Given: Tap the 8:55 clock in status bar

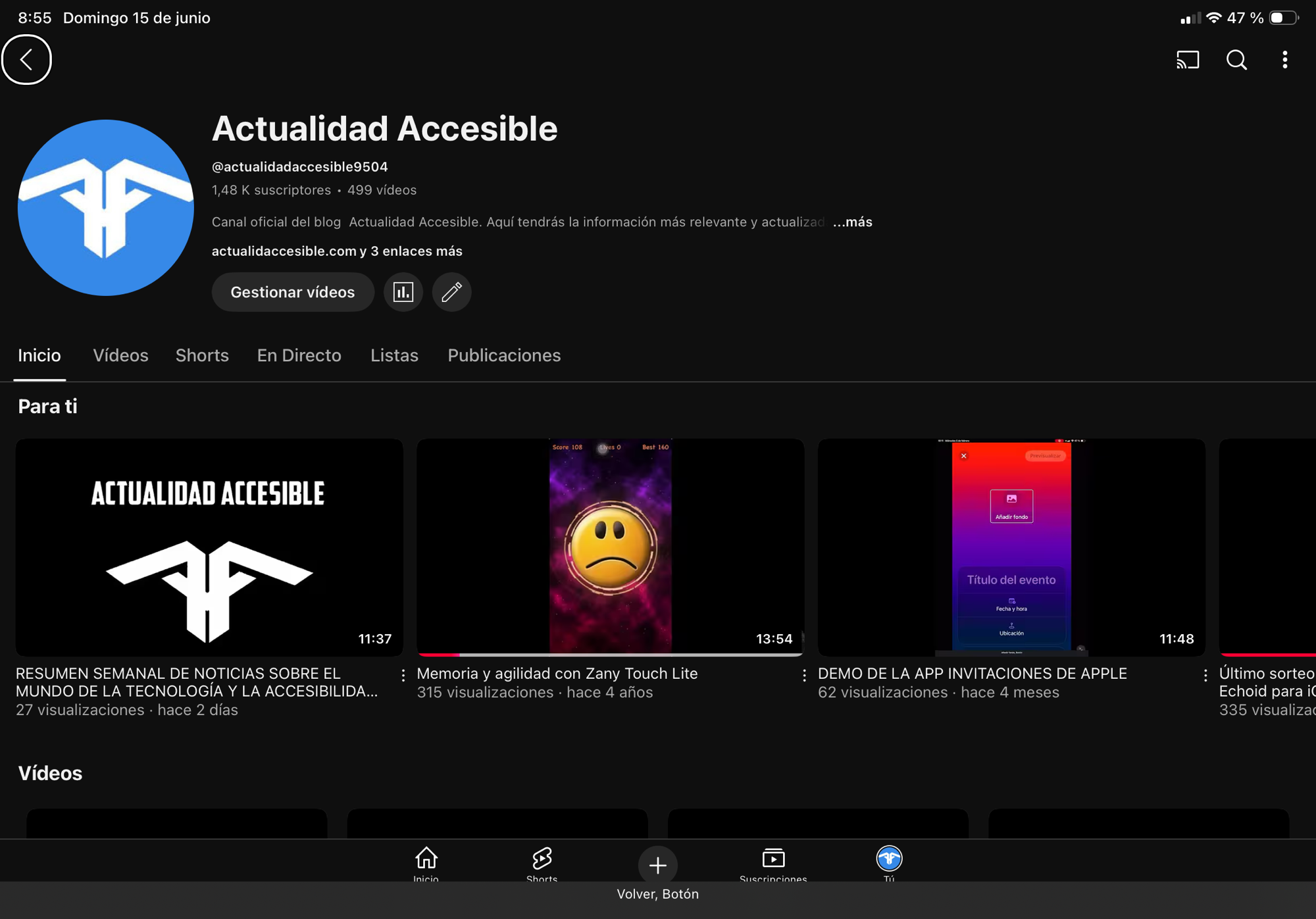Looking at the screenshot, I should click(34, 18).
